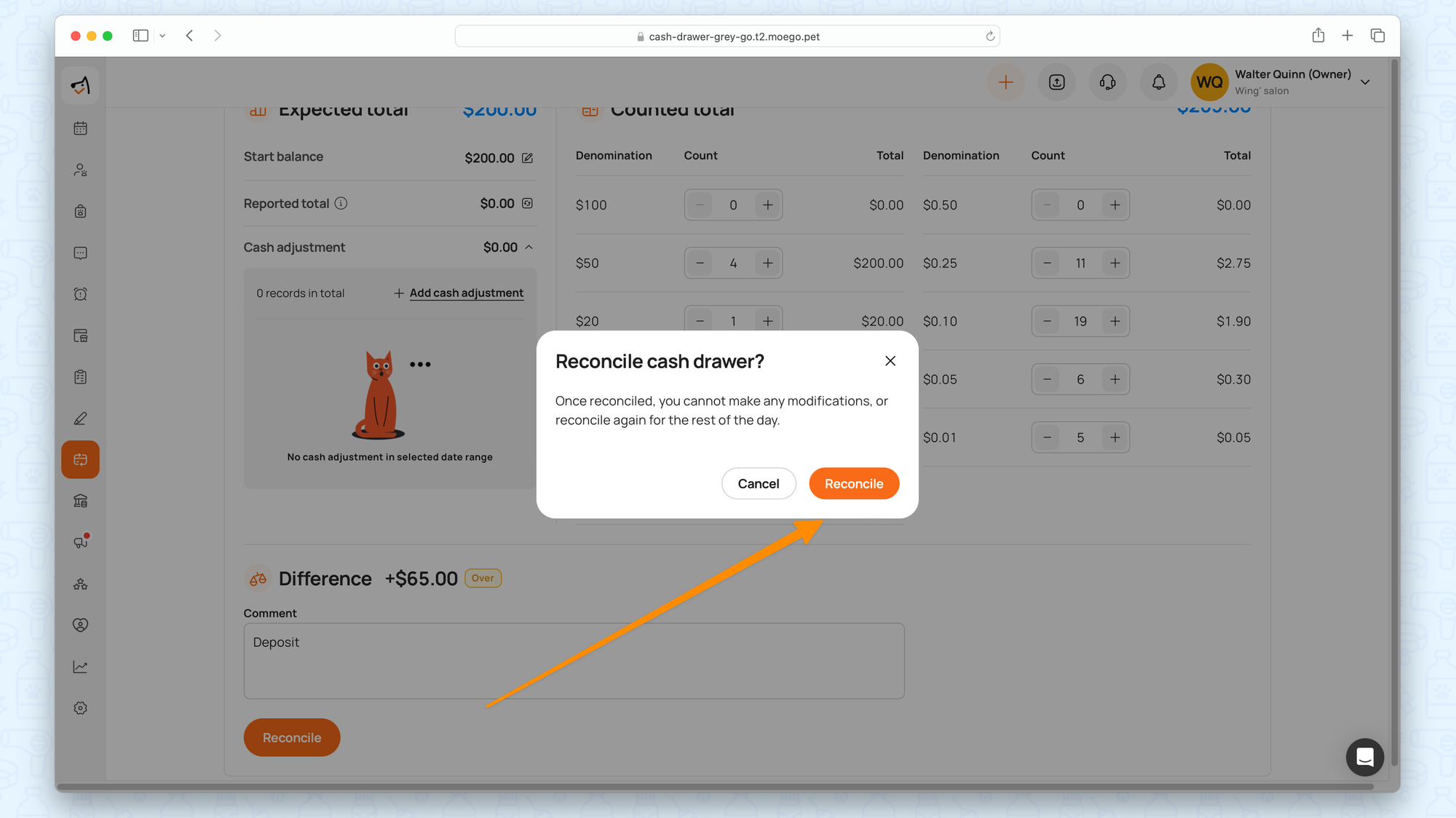This screenshot has width=1456, height=818.
Task: Open the settings gear in sidebar
Action: pyautogui.click(x=81, y=708)
